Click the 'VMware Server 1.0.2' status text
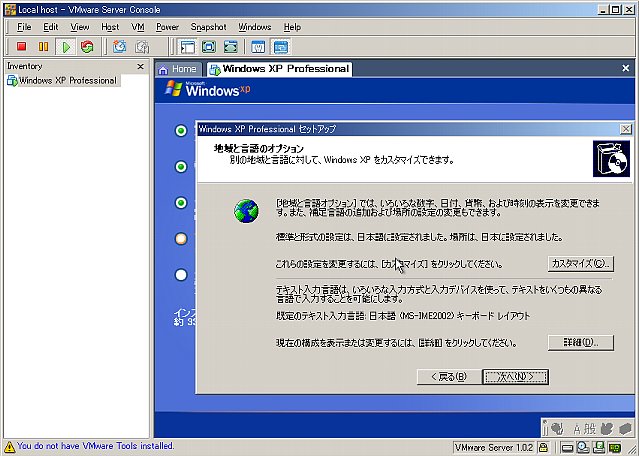 point(494,448)
